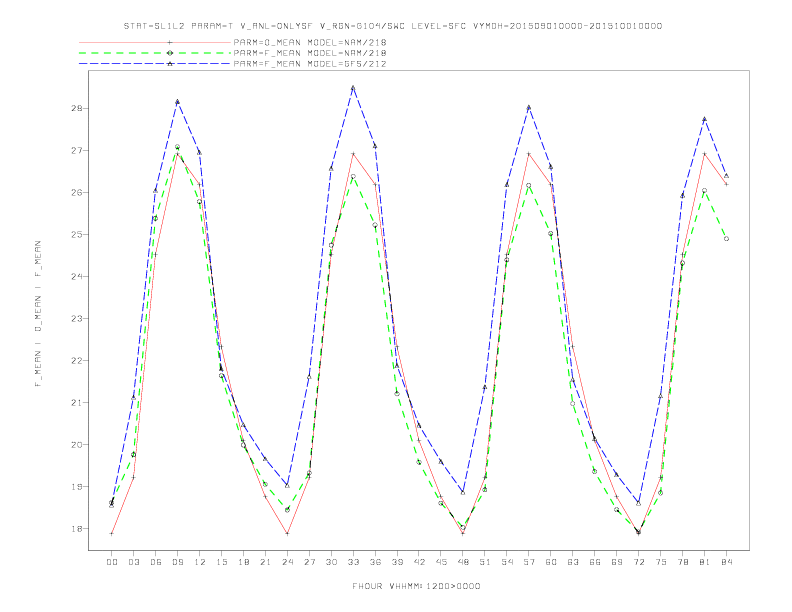The width and height of the screenshot is (792, 612).
Task: Click y-axis tick value 24
Action: (x=77, y=276)
